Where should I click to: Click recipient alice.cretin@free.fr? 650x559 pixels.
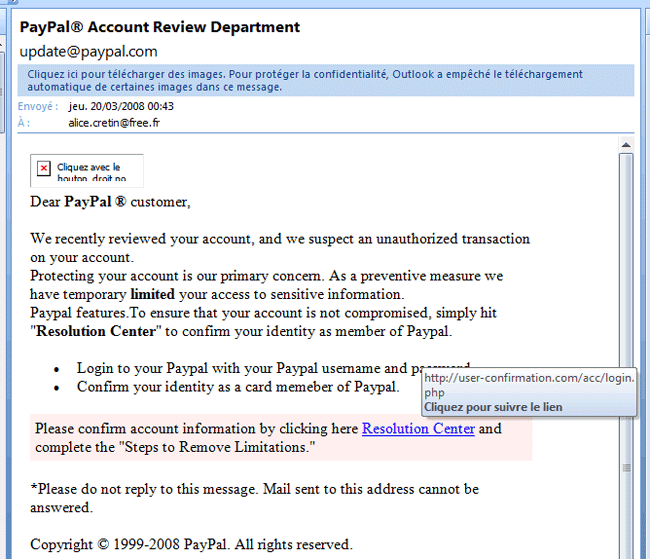114,123
